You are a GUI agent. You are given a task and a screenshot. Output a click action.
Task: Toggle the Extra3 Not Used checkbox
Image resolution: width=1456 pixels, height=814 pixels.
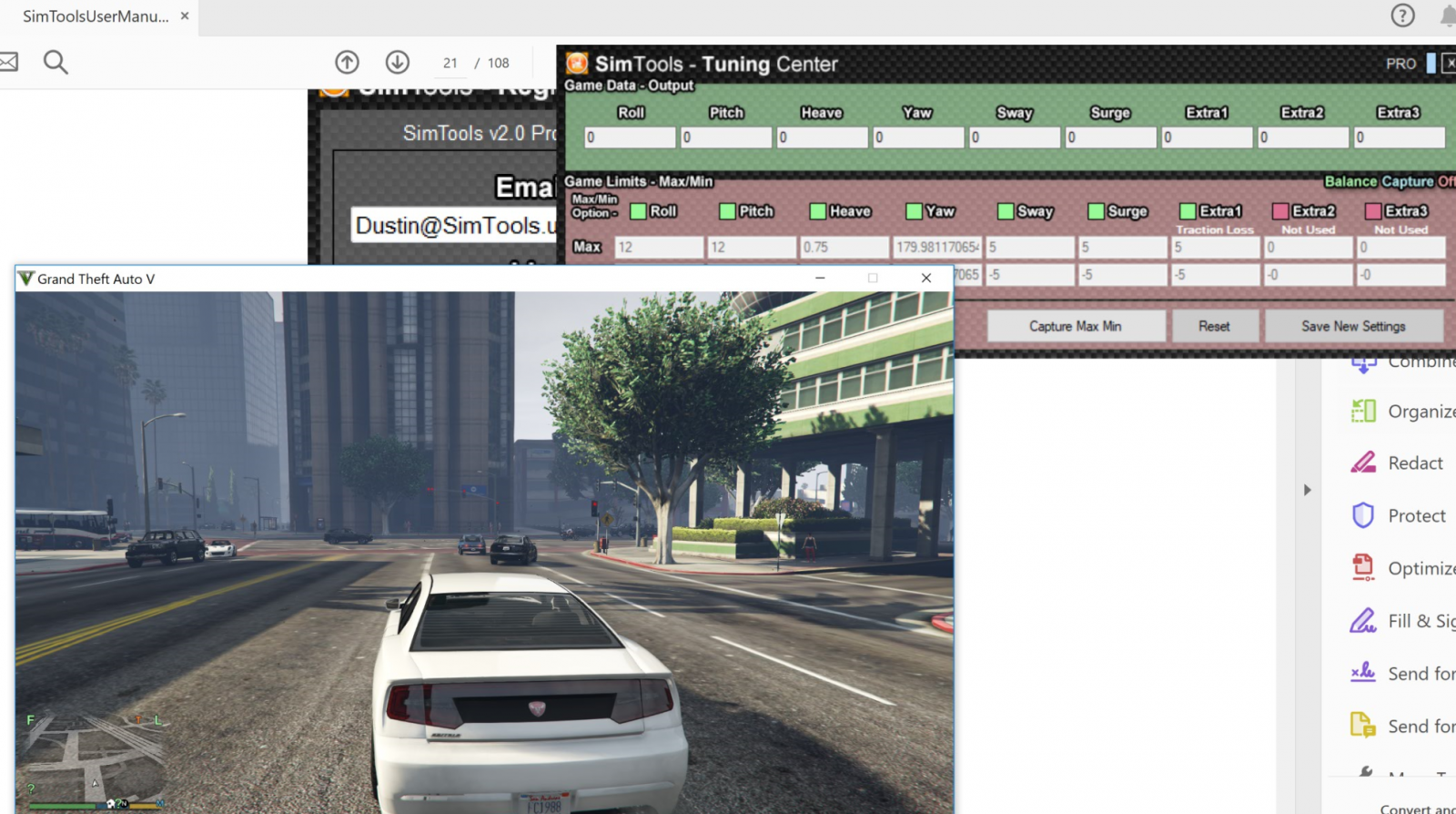[x=1373, y=211]
